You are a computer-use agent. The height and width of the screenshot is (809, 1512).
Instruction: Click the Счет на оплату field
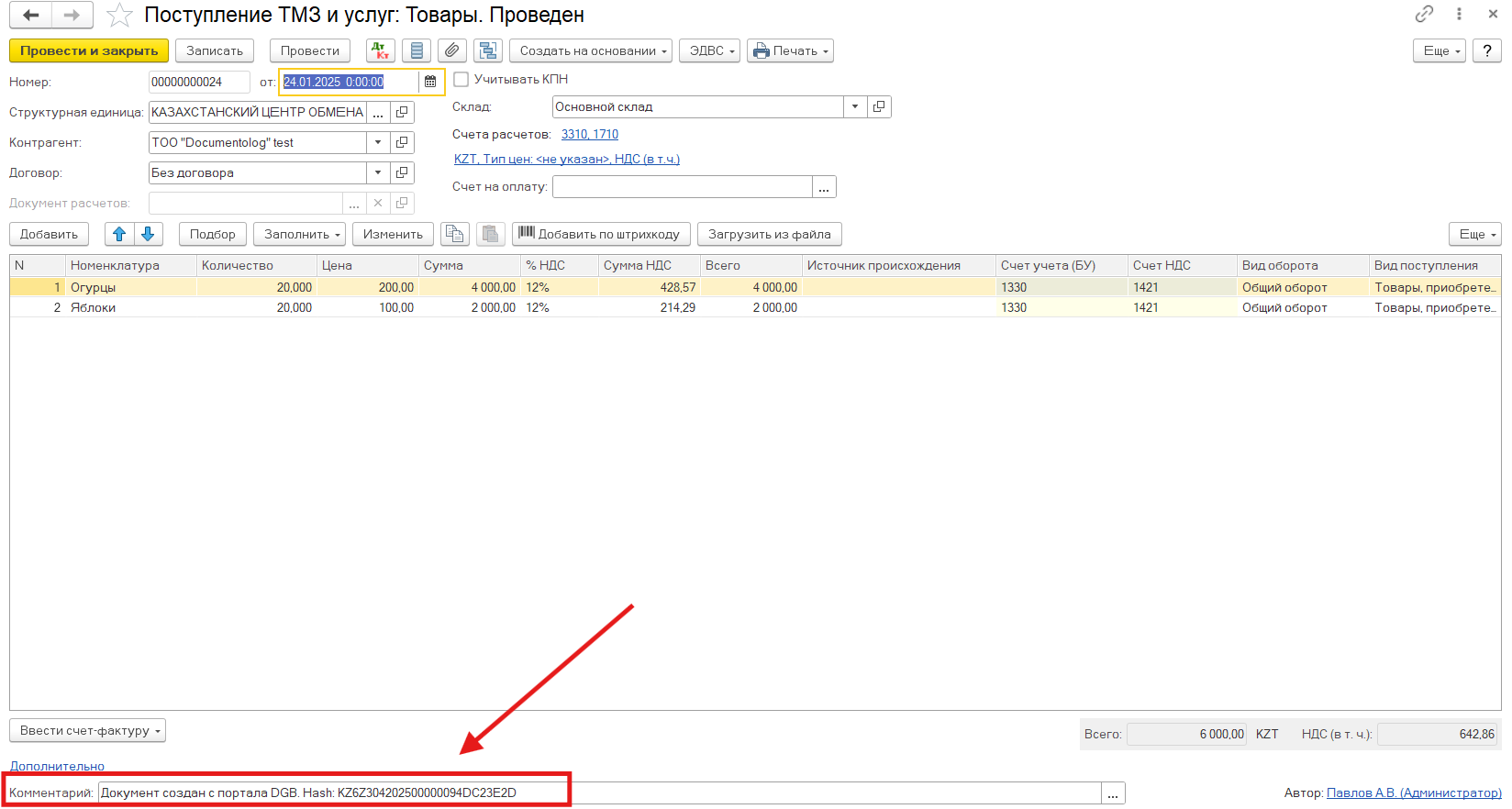683,186
